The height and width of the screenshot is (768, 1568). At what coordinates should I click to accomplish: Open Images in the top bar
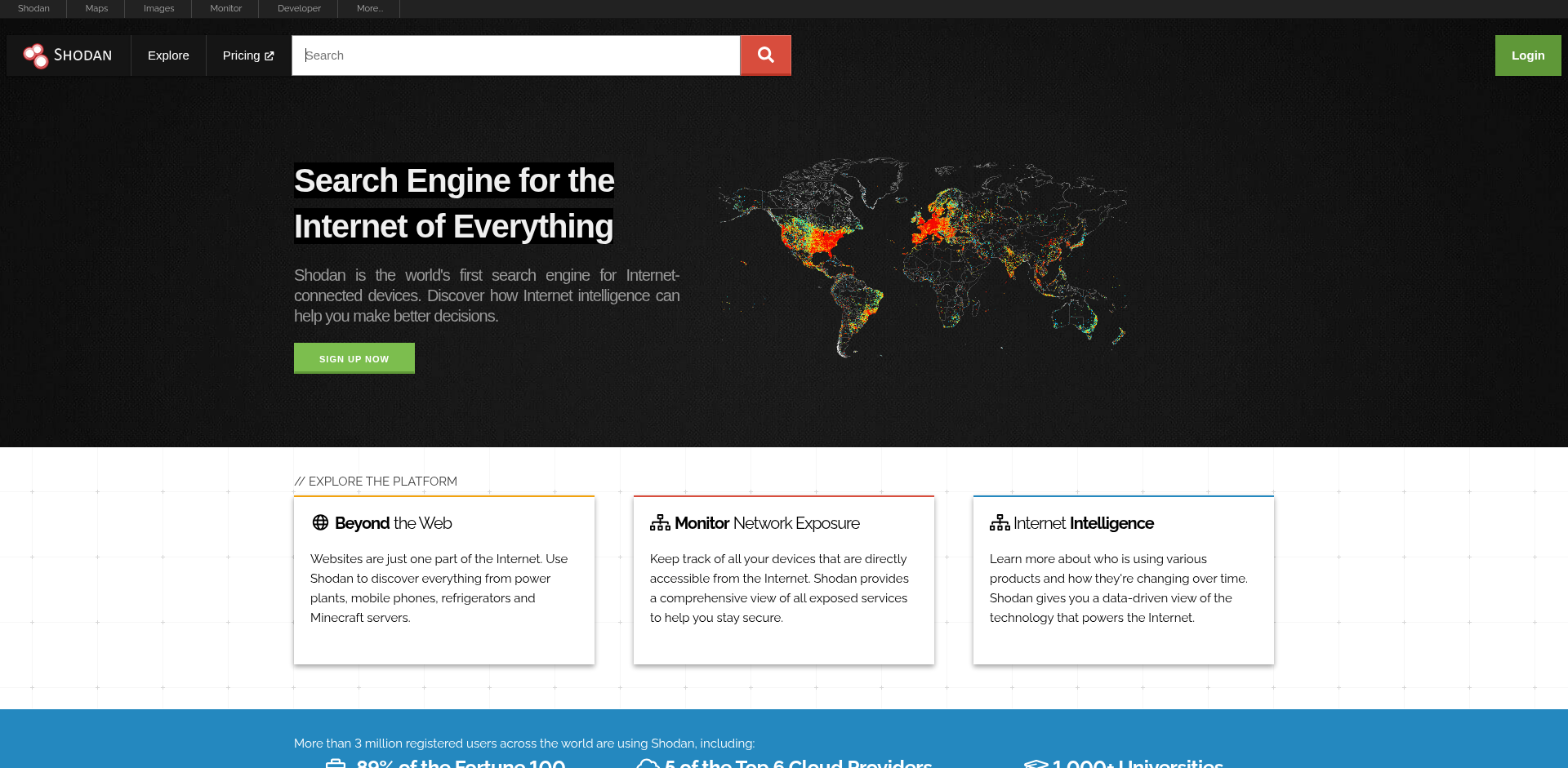point(158,8)
